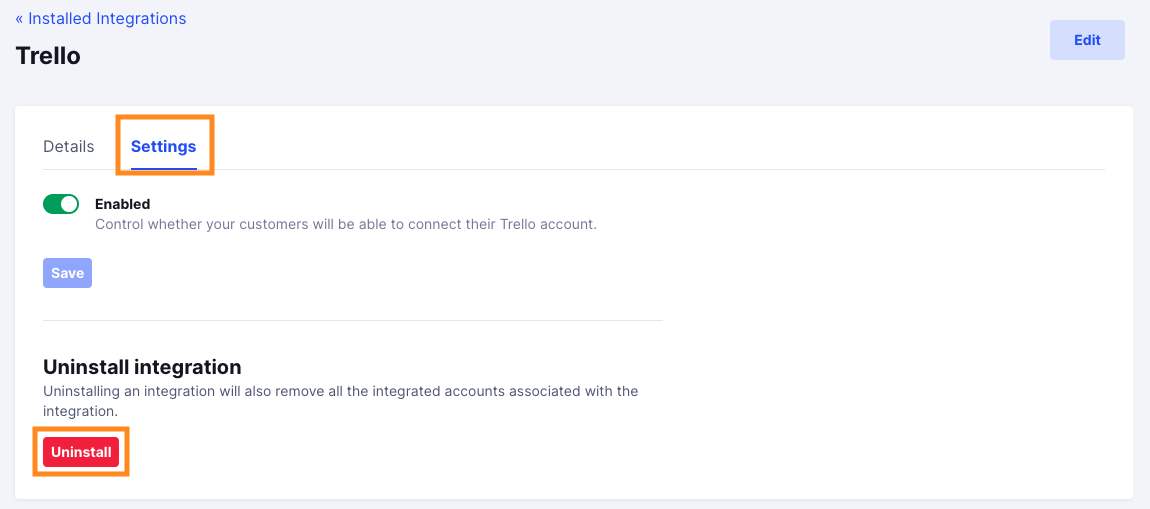This screenshot has width=1150, height=509.
Task: Go back to Installed Integrations
Action: pyautogui.click(x=100, y=18)
